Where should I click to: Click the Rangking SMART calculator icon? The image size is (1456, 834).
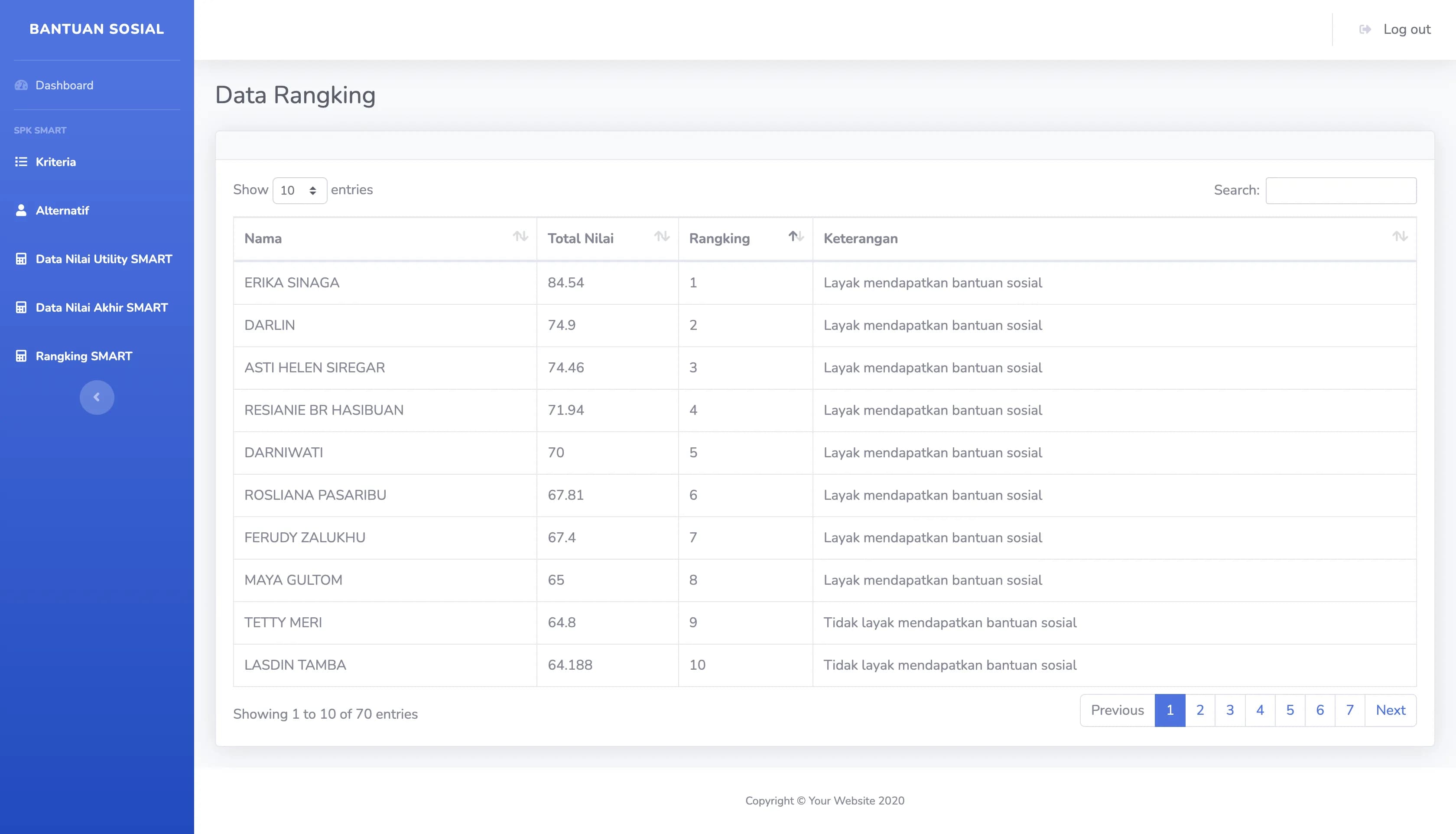21,356
